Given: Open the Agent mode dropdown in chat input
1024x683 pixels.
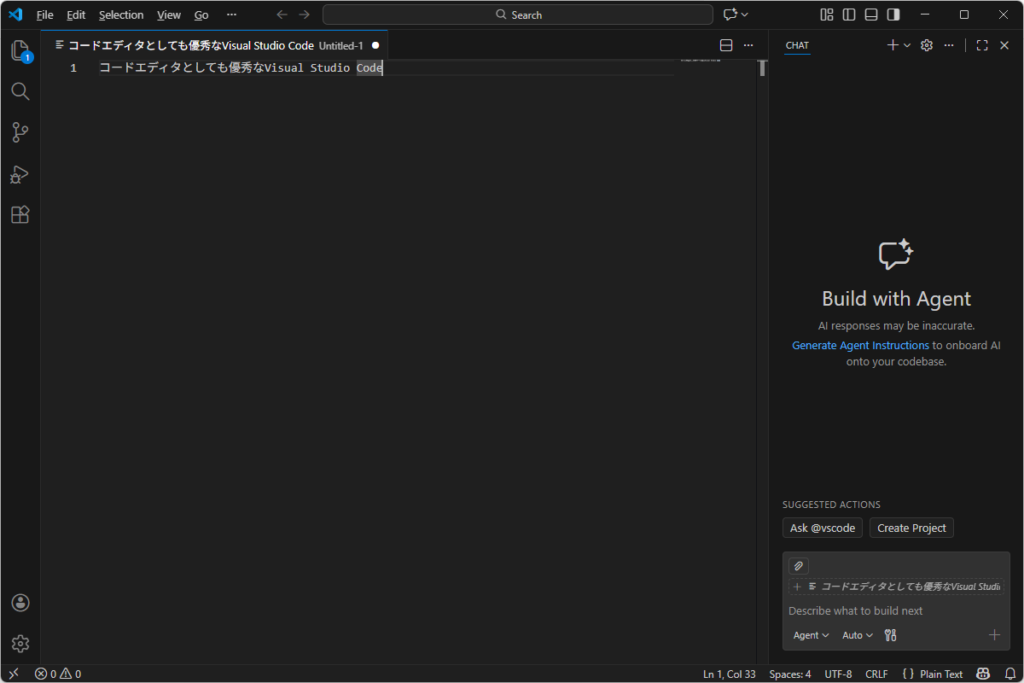Looking at the screenshot, I should click(810, 635).
